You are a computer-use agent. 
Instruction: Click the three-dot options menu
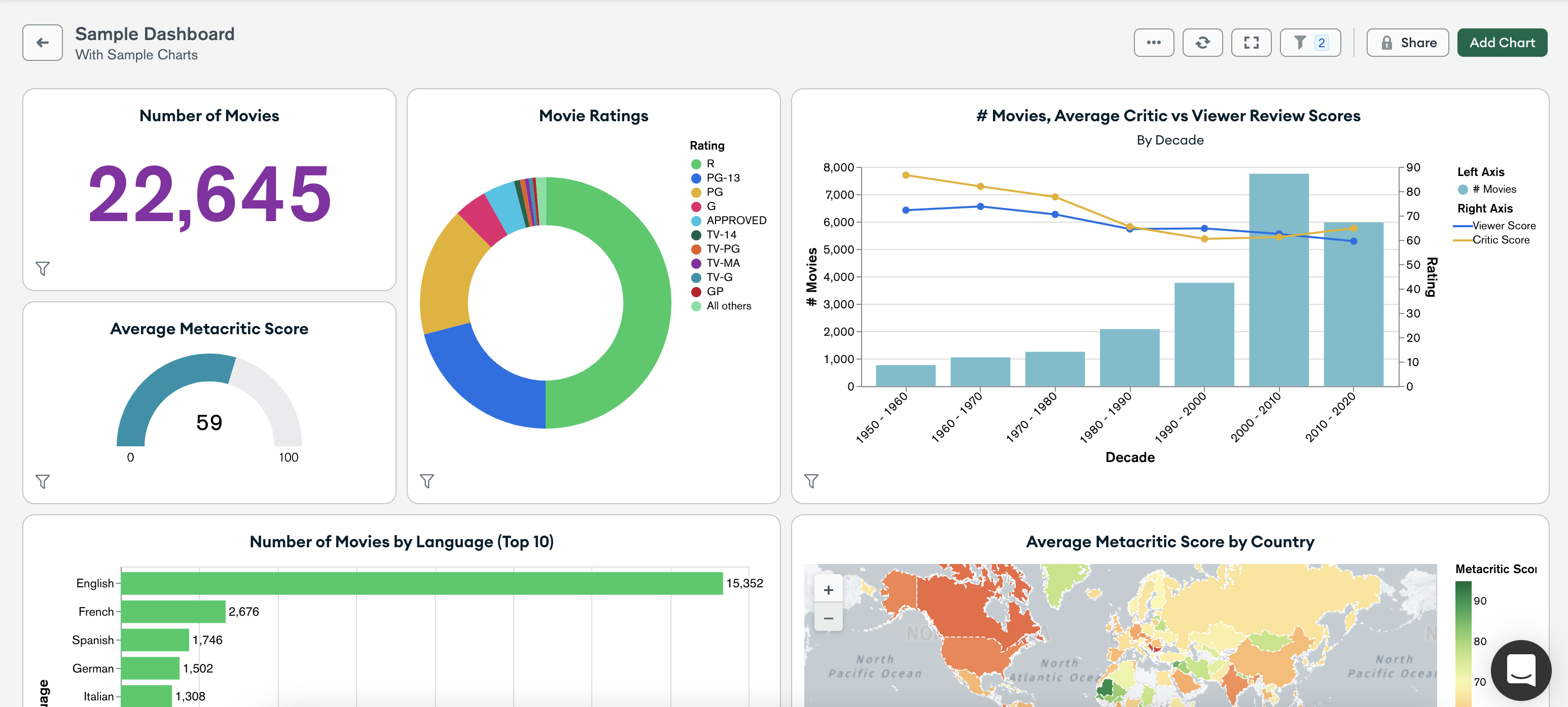click(1155, 41)
